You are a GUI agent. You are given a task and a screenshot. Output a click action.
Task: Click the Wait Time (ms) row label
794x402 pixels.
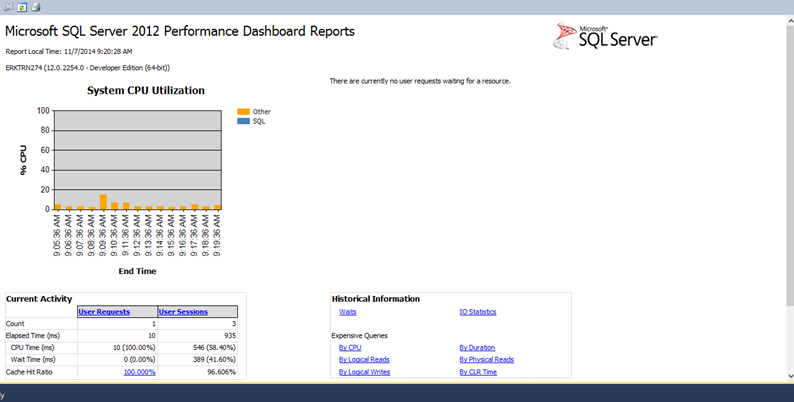(33, 359)
